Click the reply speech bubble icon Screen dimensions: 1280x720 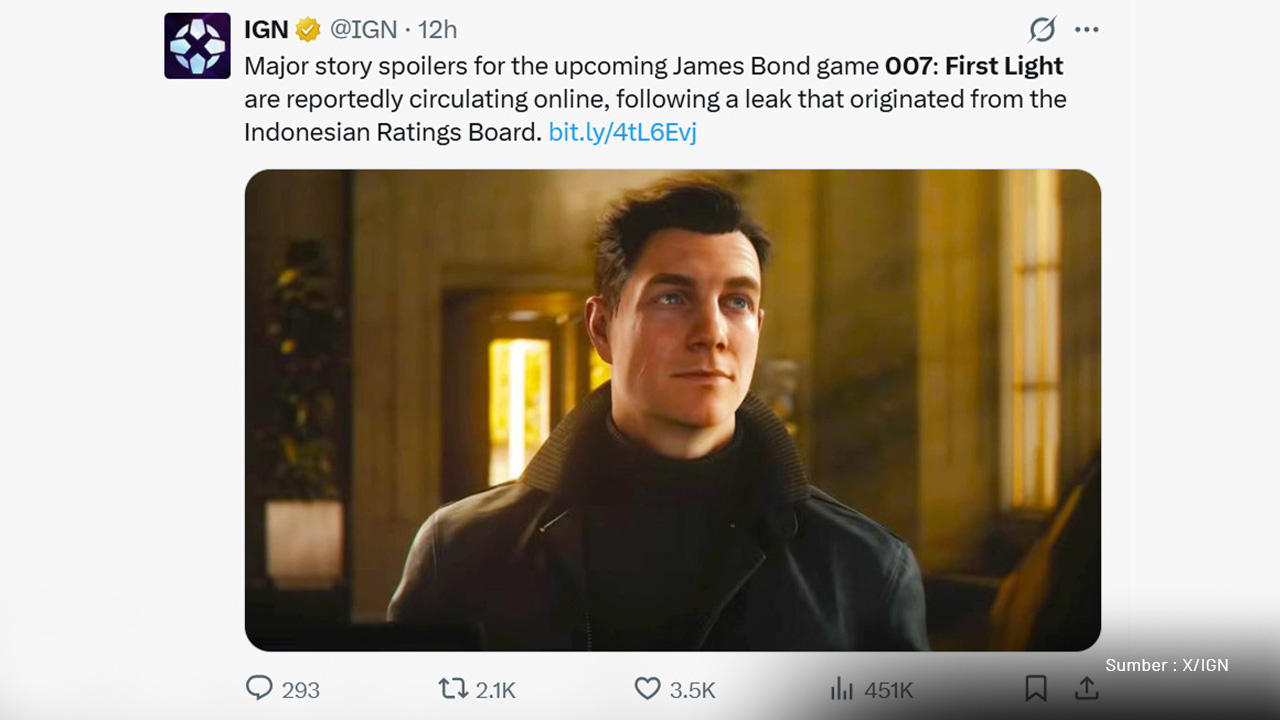tap(259, 689)
